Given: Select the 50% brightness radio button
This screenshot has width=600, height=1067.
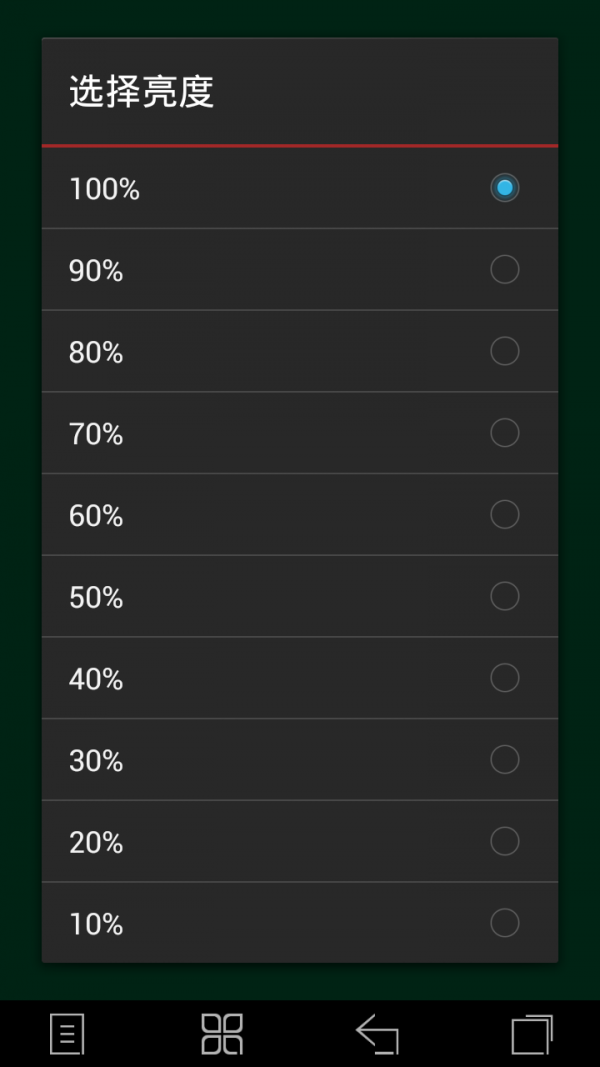Looking at the screenshot, I should click(x=504, y=597).
